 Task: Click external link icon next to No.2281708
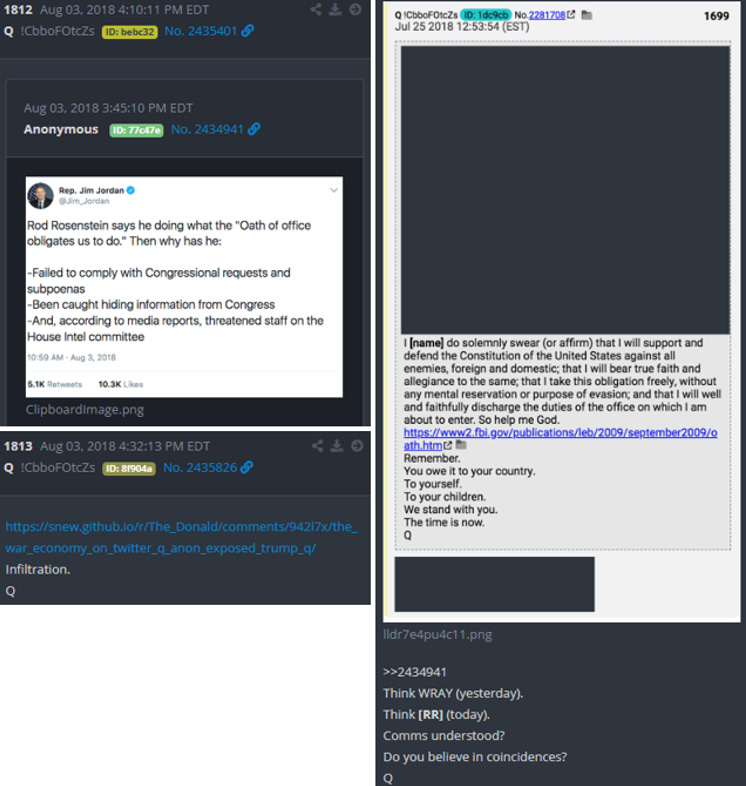pos(571,15)
